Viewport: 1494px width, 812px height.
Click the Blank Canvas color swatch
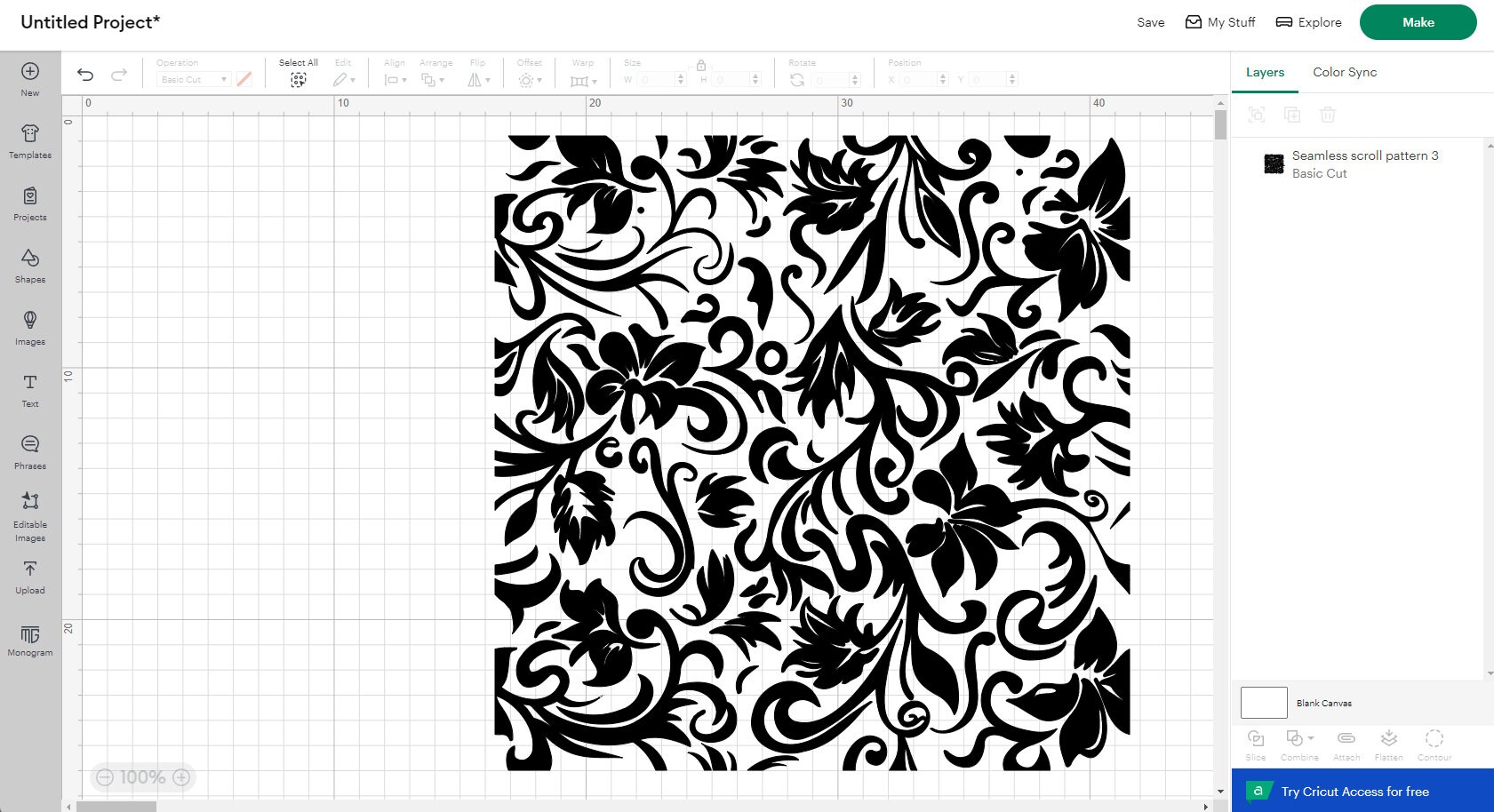(x=1263, y=702)
